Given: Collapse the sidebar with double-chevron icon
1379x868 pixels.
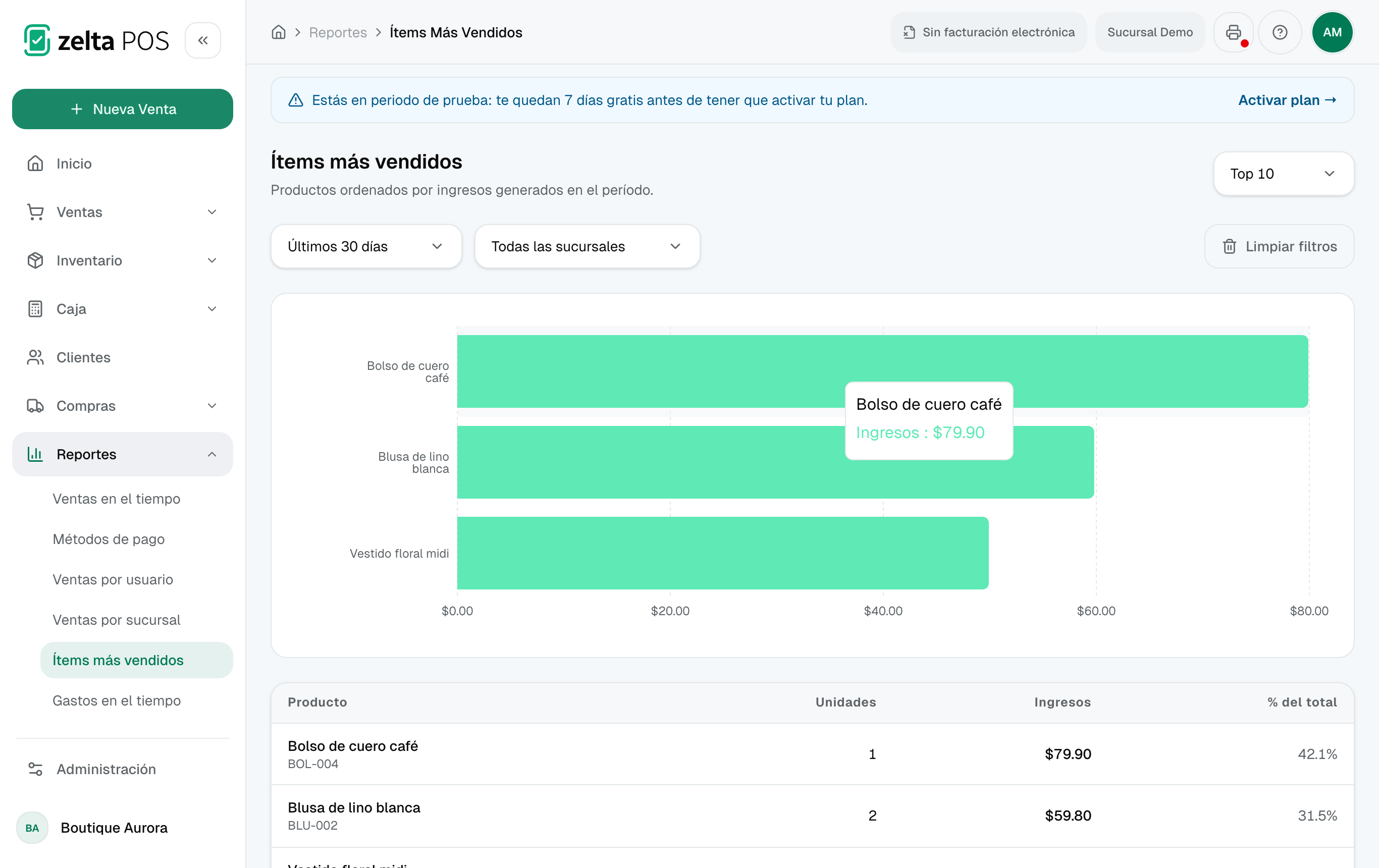Looking at the screenshot, I should (x=203, y=41).
